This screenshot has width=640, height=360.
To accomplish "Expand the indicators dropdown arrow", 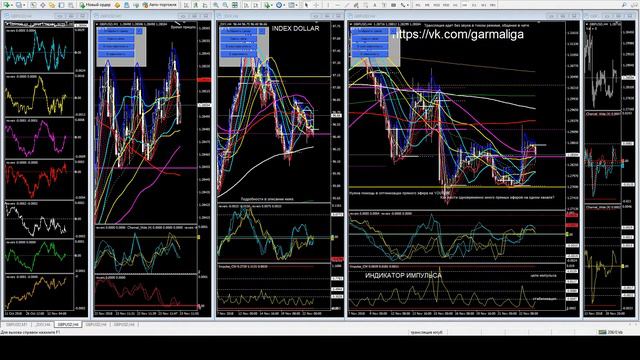I will click(x=272, y=4).
